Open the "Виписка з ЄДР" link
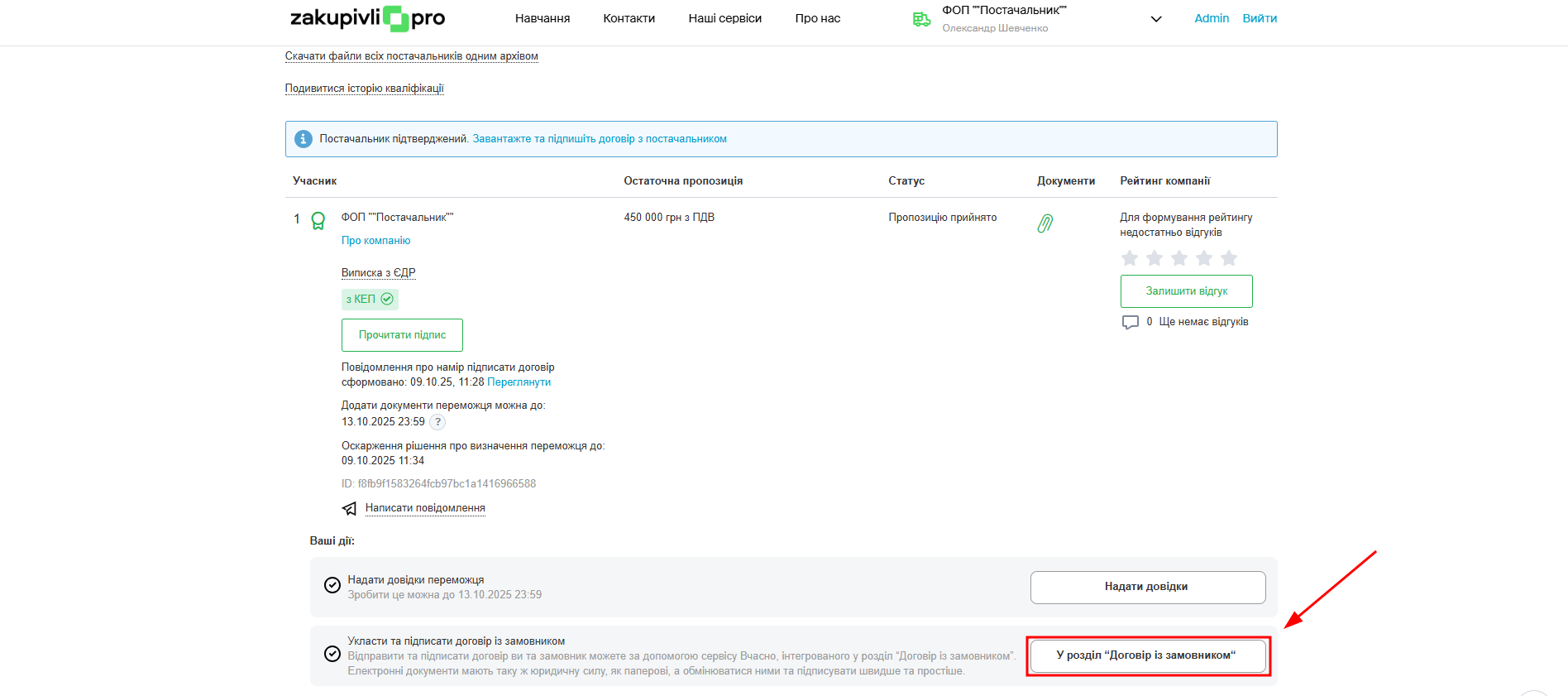The height and width of the screenshot is (696, 1568). pyautogui.click(x=378, y=273)
